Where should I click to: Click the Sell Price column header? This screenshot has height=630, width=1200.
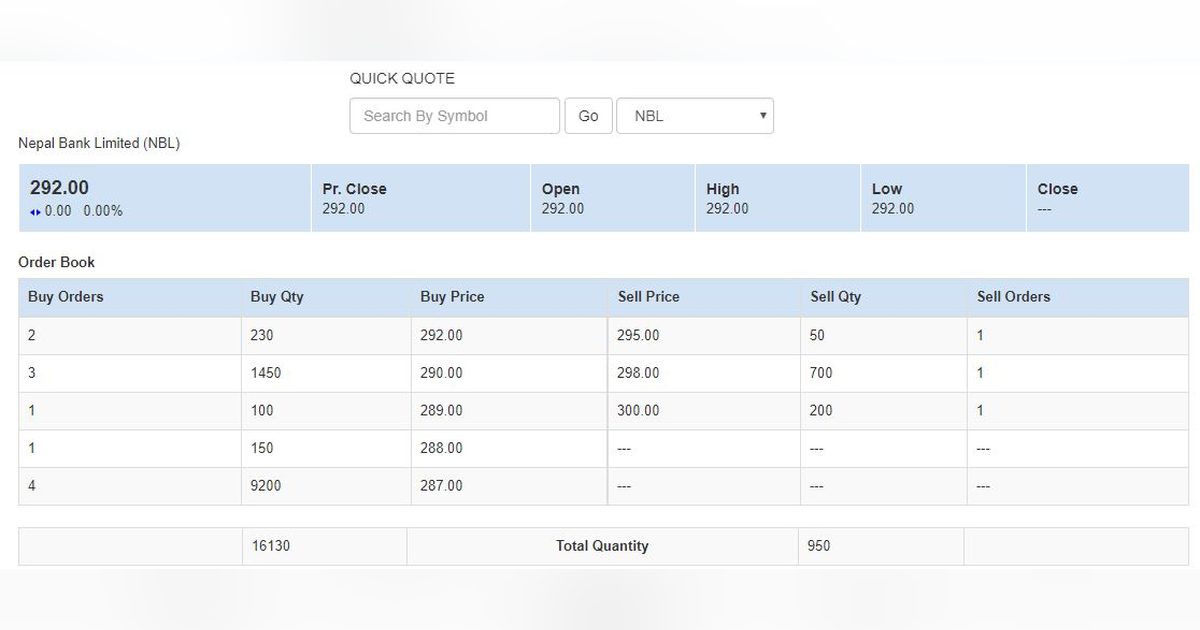[648, 297]
